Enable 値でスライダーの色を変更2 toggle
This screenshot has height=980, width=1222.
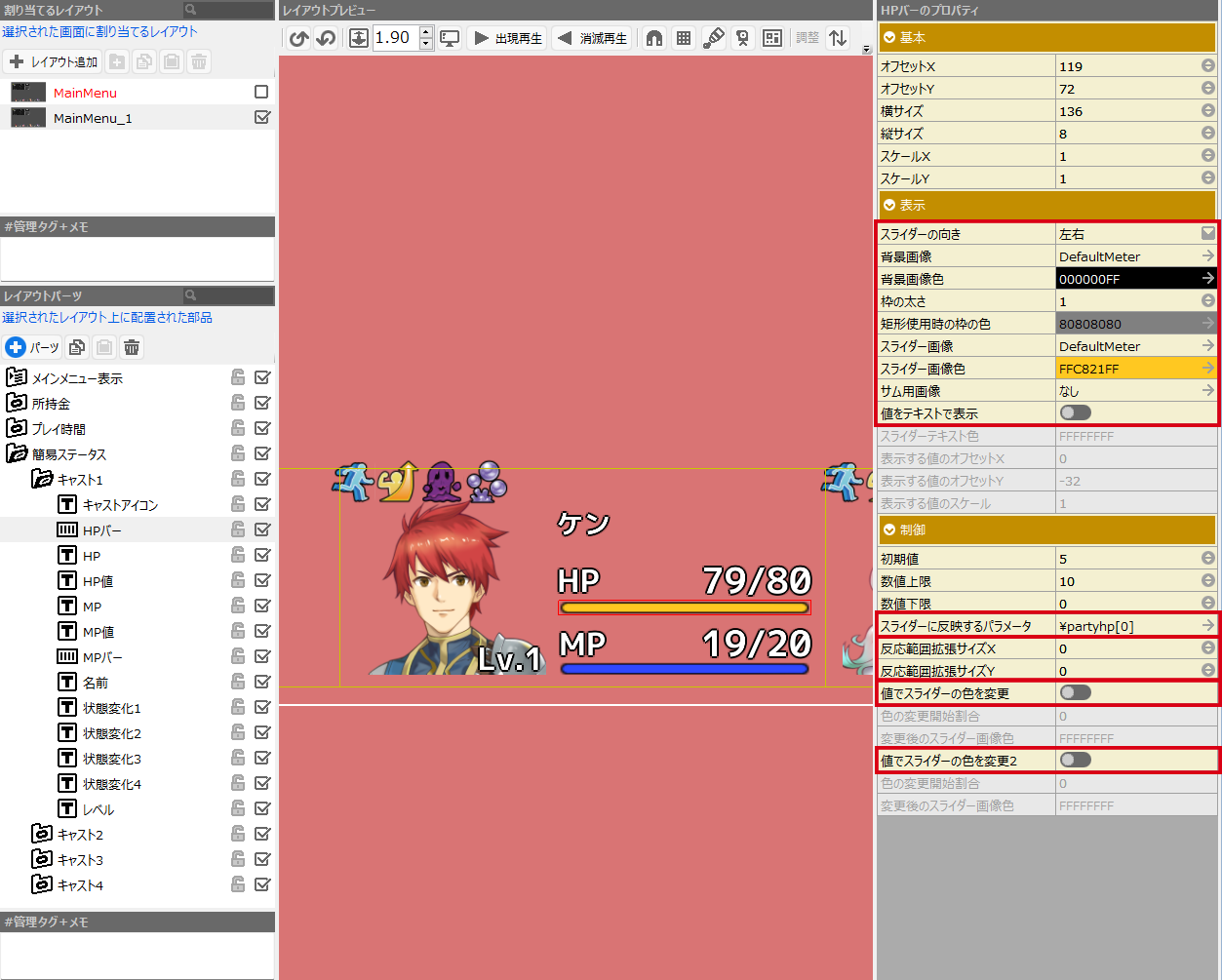pyautogui.click(x=1075, y=761)
